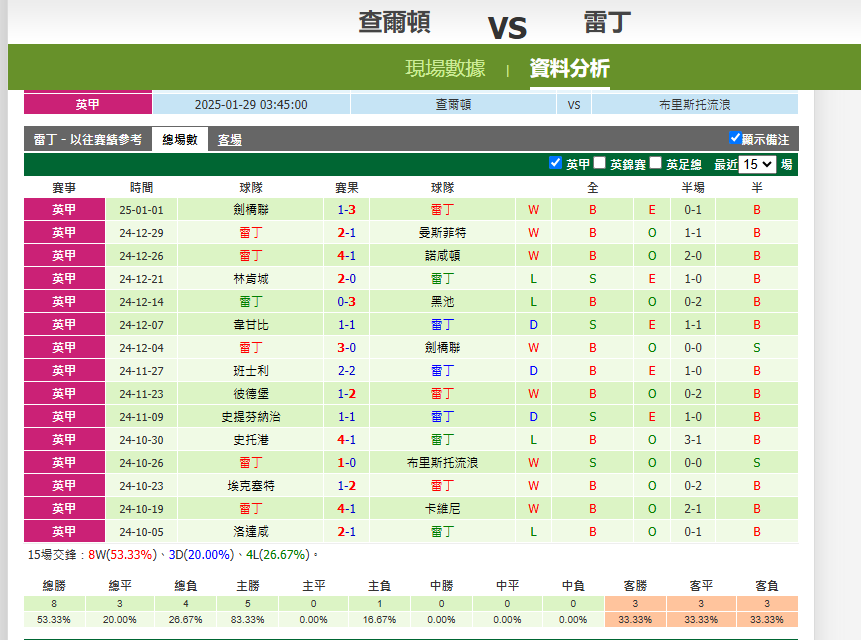Open the 韋甘比 team link
Image resolution: width=861 pixels, height=640 pixels.
(x=251, y=325)
